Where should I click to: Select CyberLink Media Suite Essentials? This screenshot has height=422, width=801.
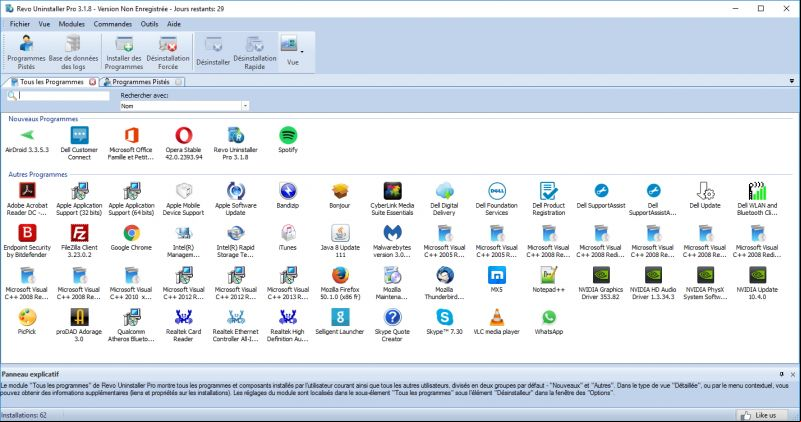coord(392,199)
